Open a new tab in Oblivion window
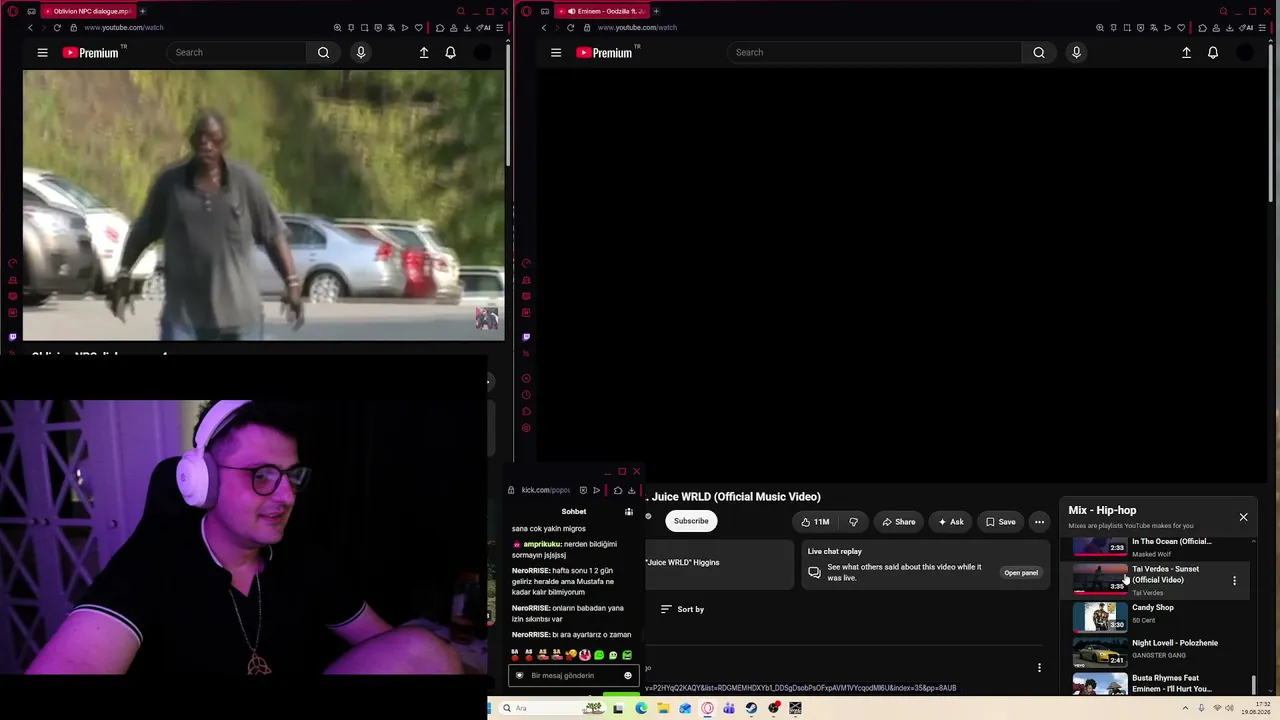The height and width of the screenshot is (720, 1280). 142,11
